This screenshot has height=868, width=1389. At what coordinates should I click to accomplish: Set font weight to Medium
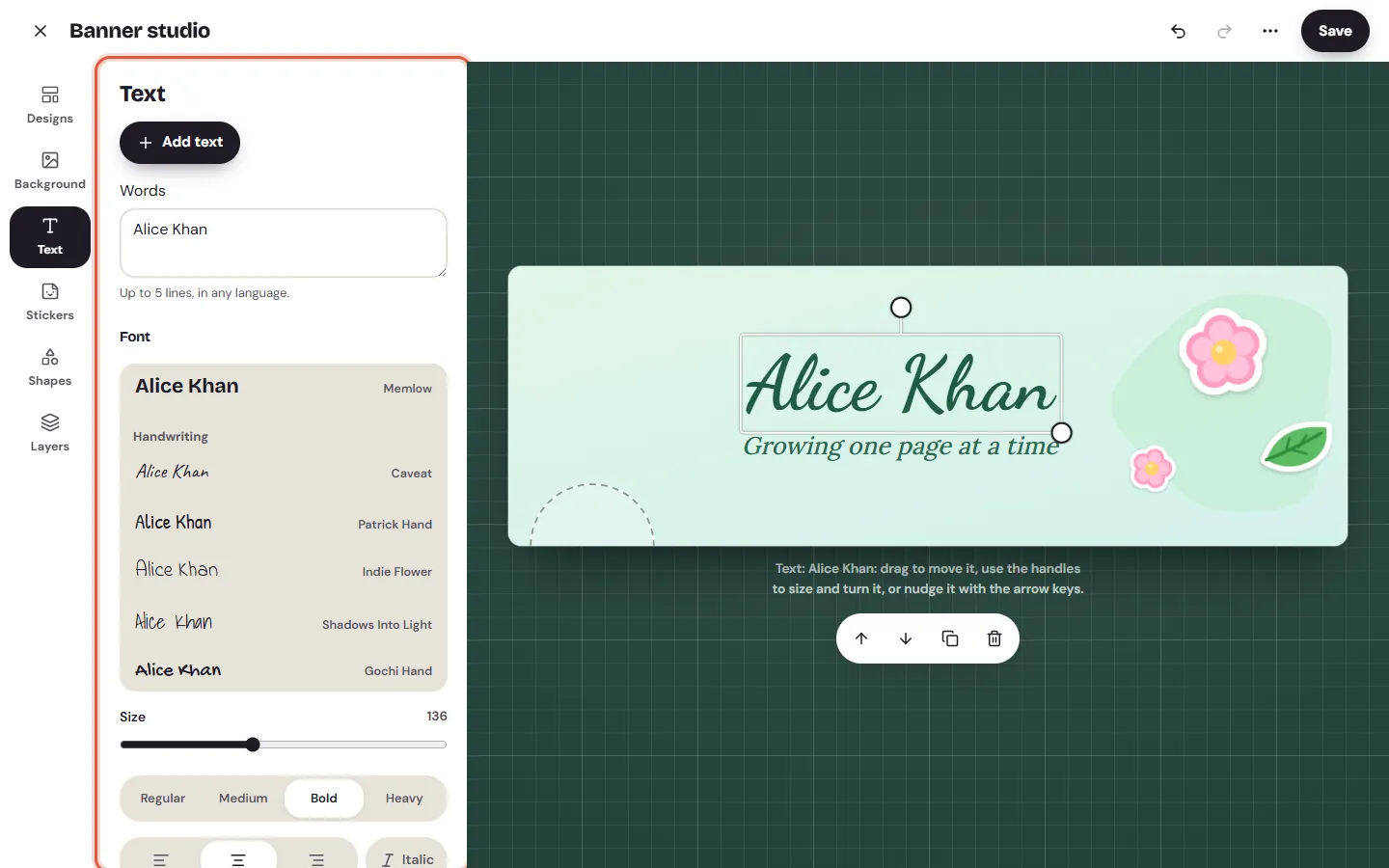coord(243,799)
